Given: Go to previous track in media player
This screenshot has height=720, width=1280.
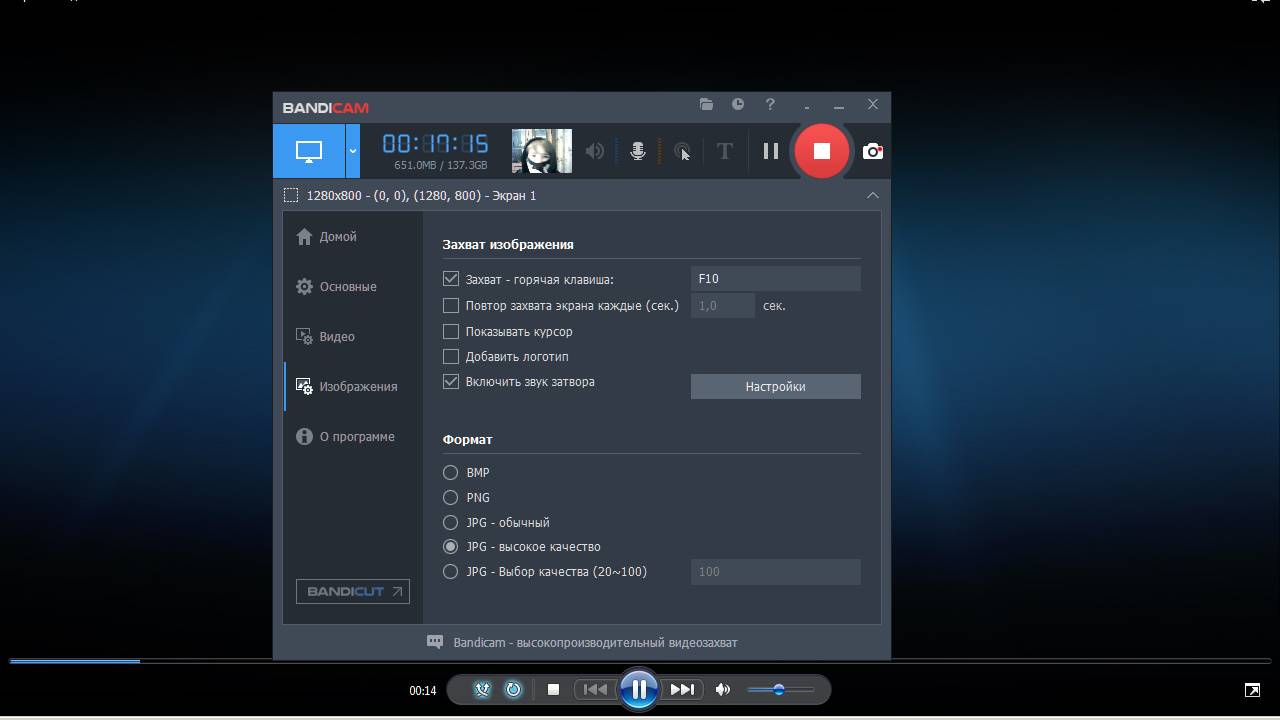Looking at the screenshot, I should pos(595,689).
